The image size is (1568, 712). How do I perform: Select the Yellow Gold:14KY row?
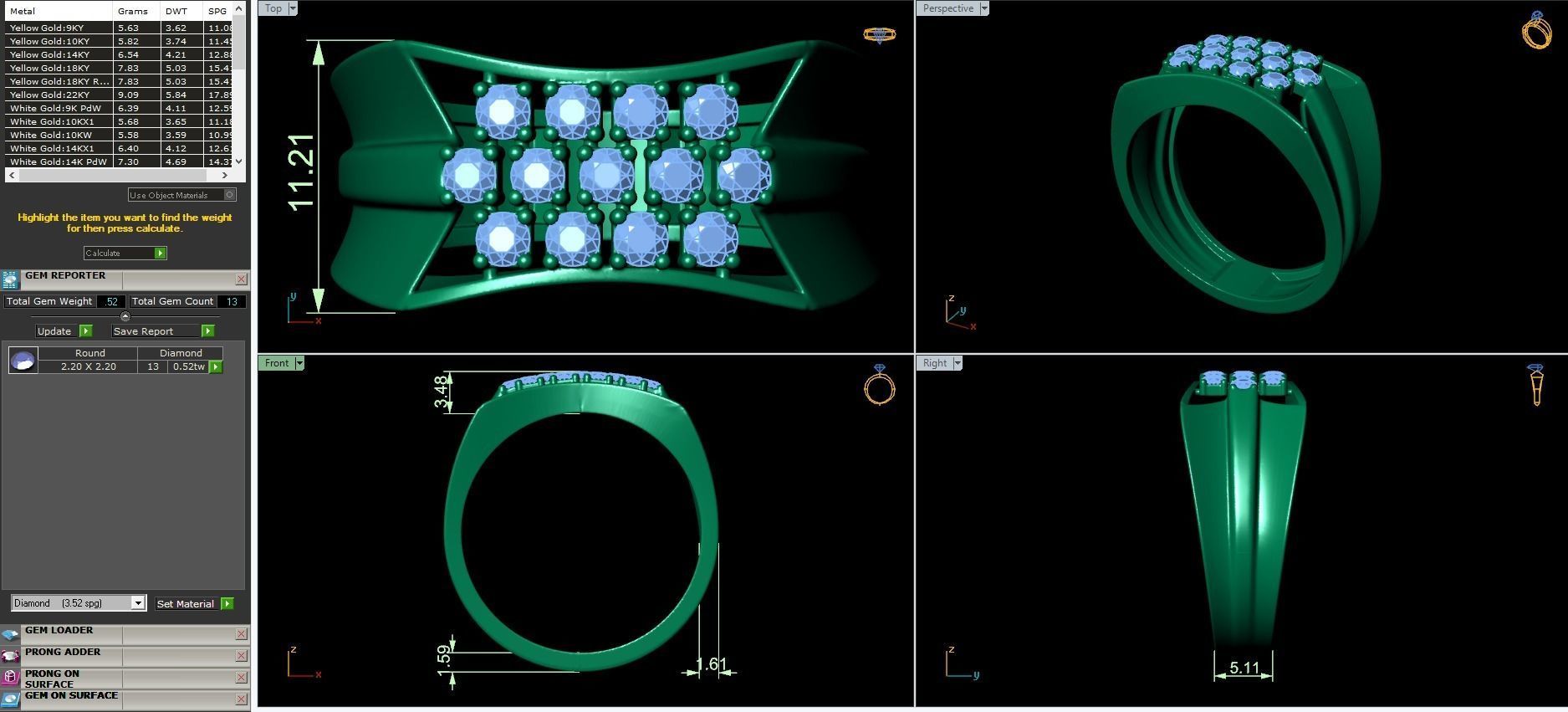tap(119, 54)
